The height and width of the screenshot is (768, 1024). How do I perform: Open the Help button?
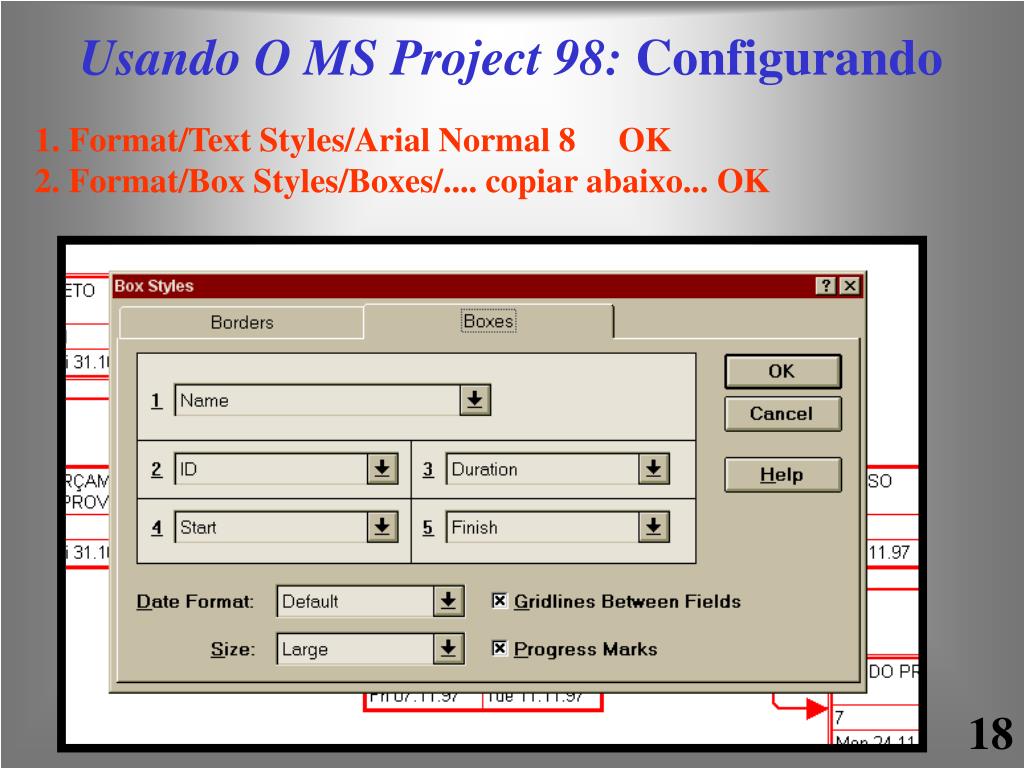coord(782,475)
